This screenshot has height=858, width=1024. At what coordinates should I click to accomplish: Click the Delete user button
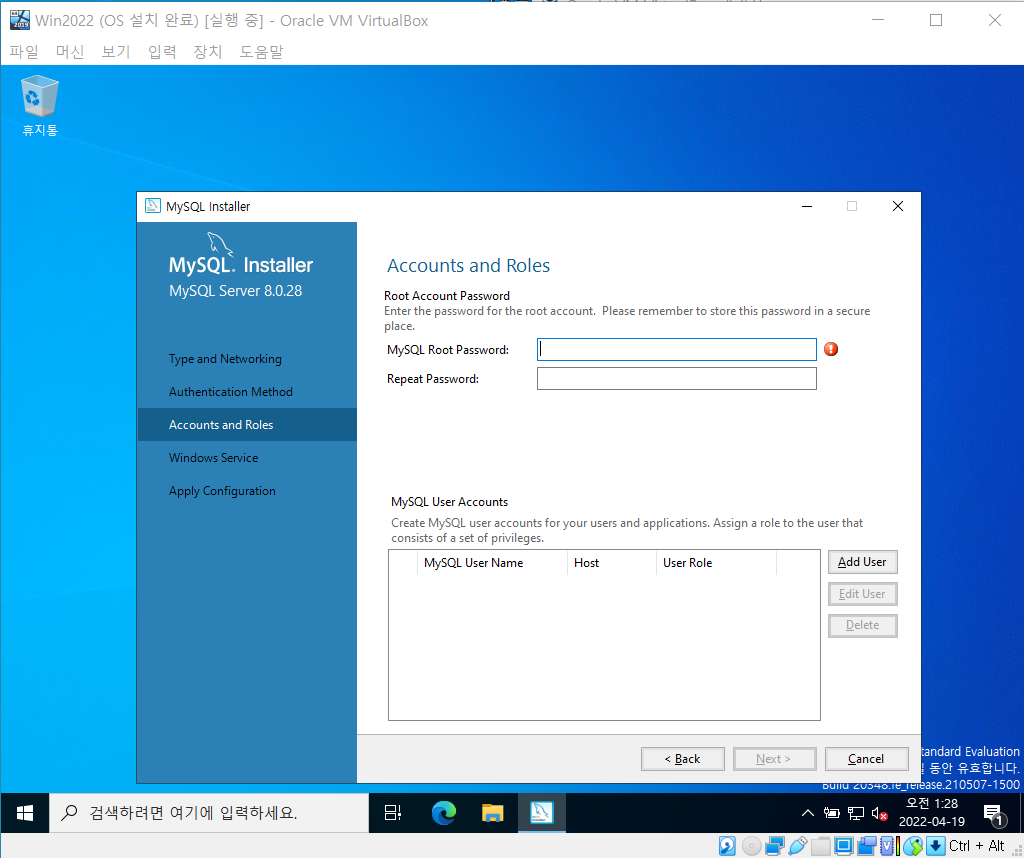862,625
